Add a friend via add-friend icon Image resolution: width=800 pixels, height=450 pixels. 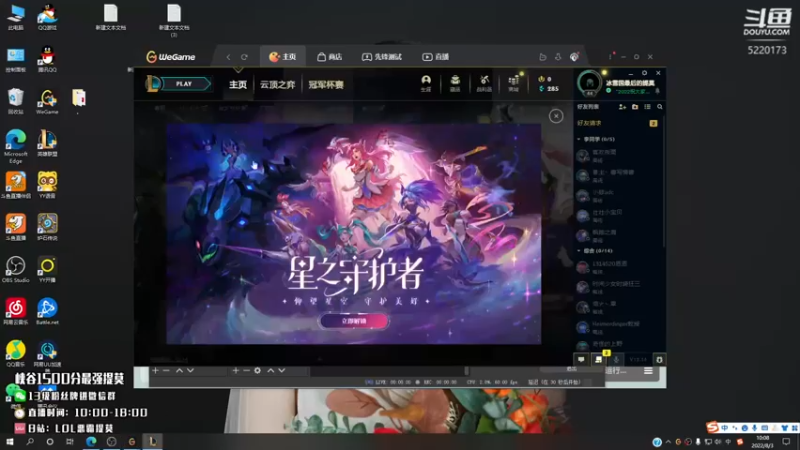tap(622, 107)
